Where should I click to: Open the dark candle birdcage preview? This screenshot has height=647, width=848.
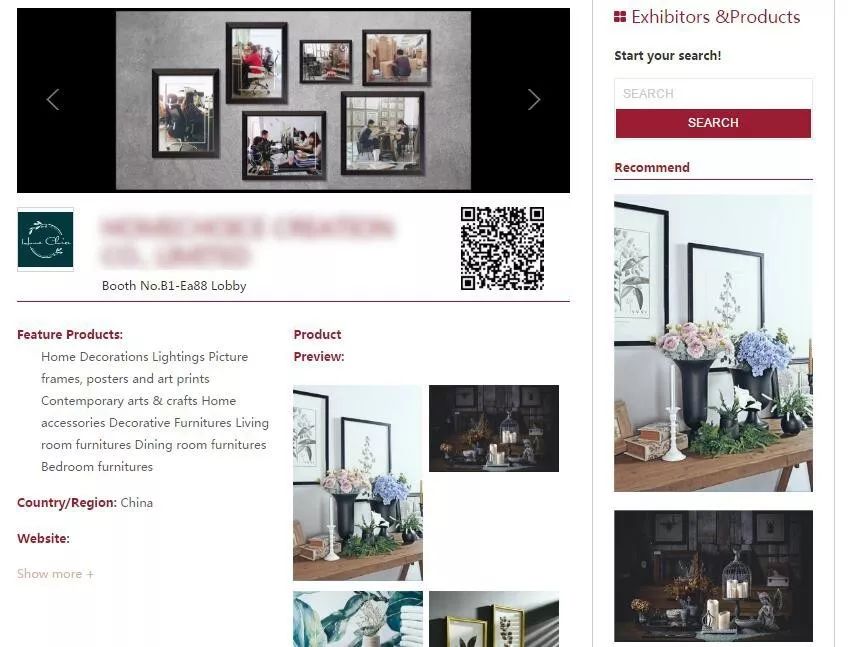(x=494, y=428)
